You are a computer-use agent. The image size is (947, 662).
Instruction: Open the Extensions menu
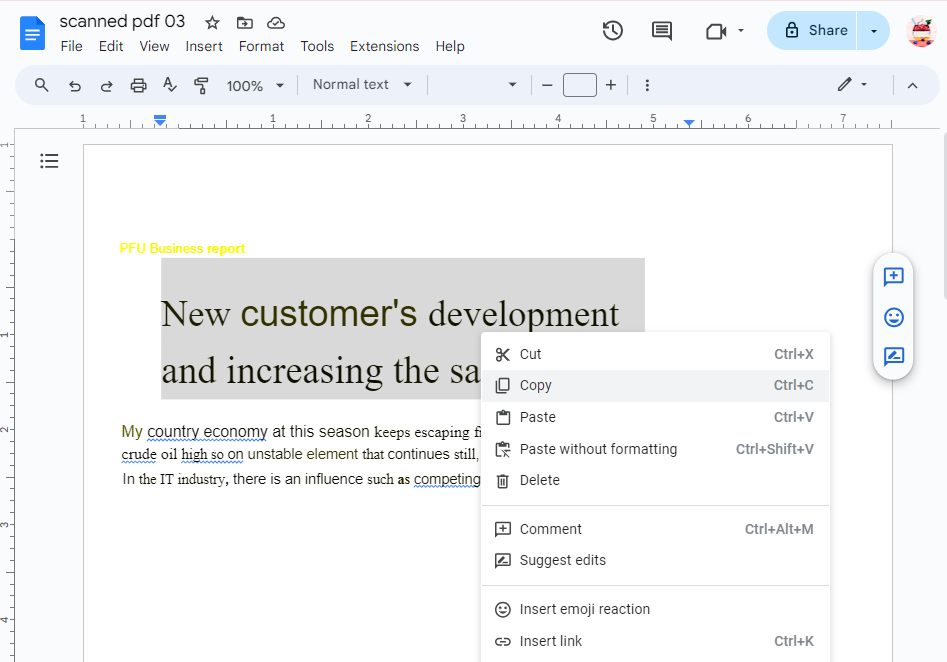(384, 46)
